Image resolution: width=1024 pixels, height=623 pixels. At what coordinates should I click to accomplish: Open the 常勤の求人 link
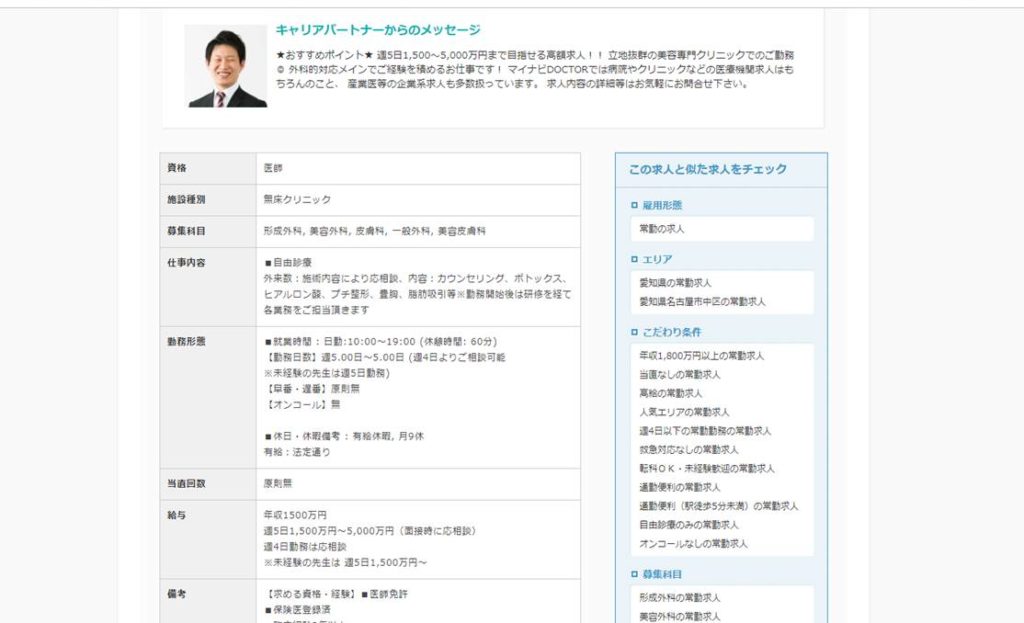click(x=662, y=229)
